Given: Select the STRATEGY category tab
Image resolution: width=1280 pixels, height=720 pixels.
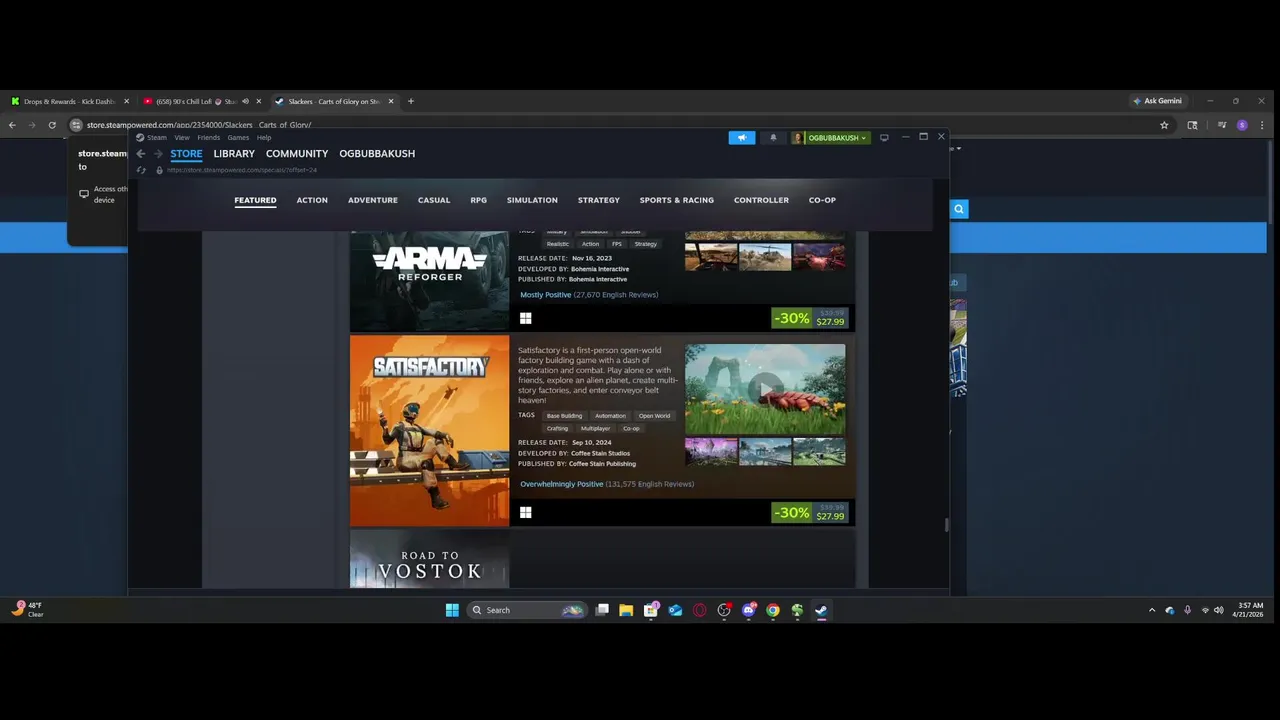Looking at the screenshot, I should (x=599, y=200).
